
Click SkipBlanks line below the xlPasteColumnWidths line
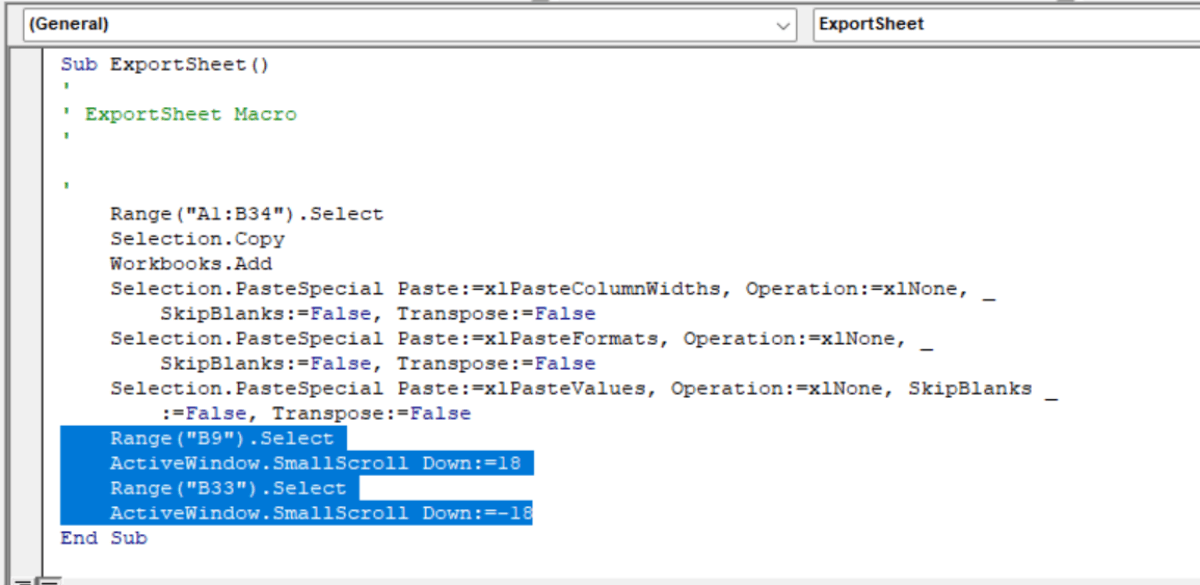[378, 314]
